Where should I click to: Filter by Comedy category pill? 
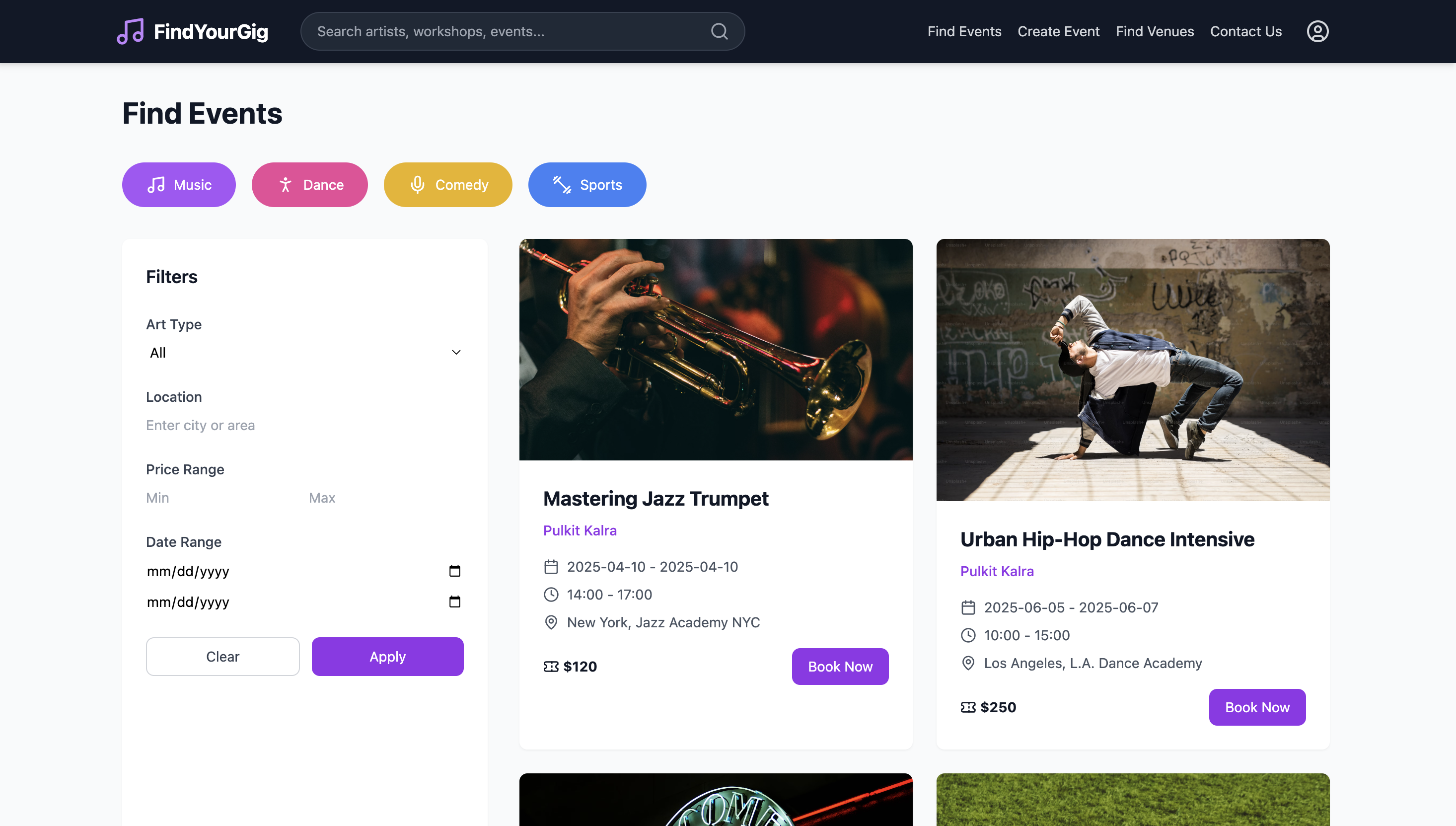click(x=447, y=185)
